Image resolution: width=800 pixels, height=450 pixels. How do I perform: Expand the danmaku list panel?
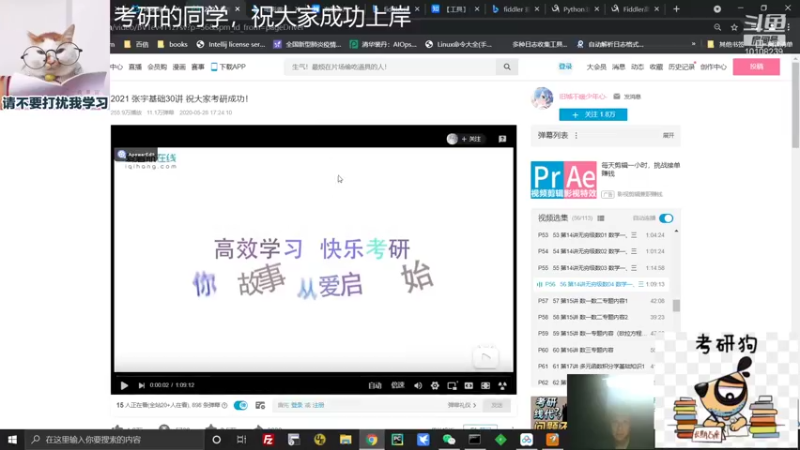(x=668, y=136)
